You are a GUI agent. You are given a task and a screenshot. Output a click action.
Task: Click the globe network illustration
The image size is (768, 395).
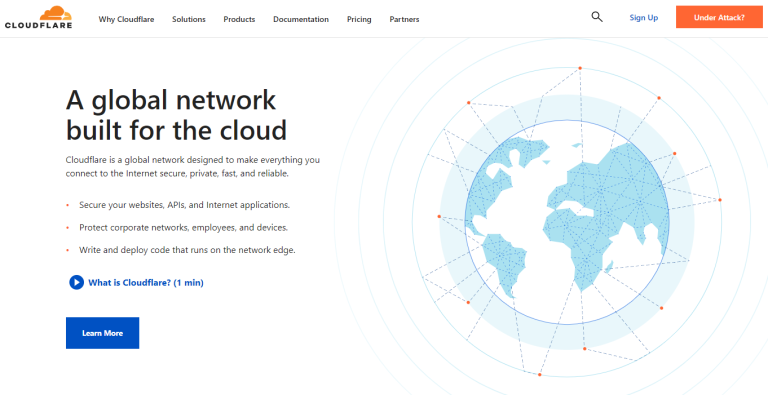[567, 222]
